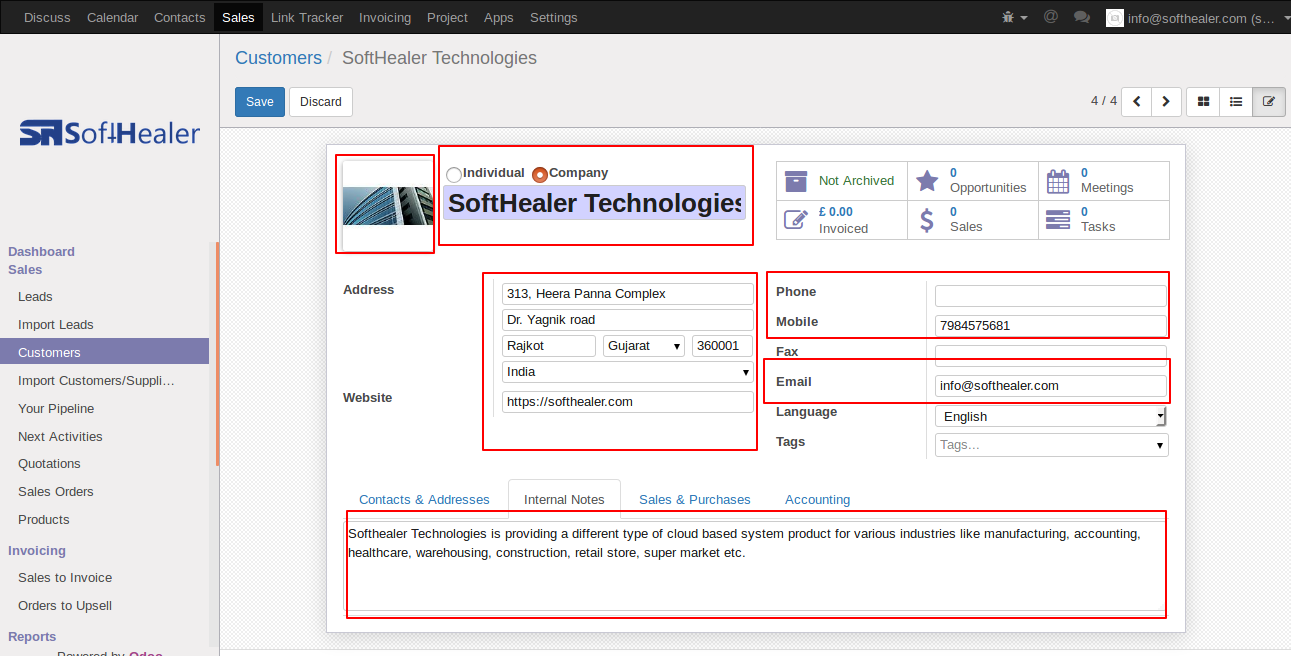The width and height of the screenshot is (1291, 656).
Task: Click the Discard button
Action: coord(321,102)
